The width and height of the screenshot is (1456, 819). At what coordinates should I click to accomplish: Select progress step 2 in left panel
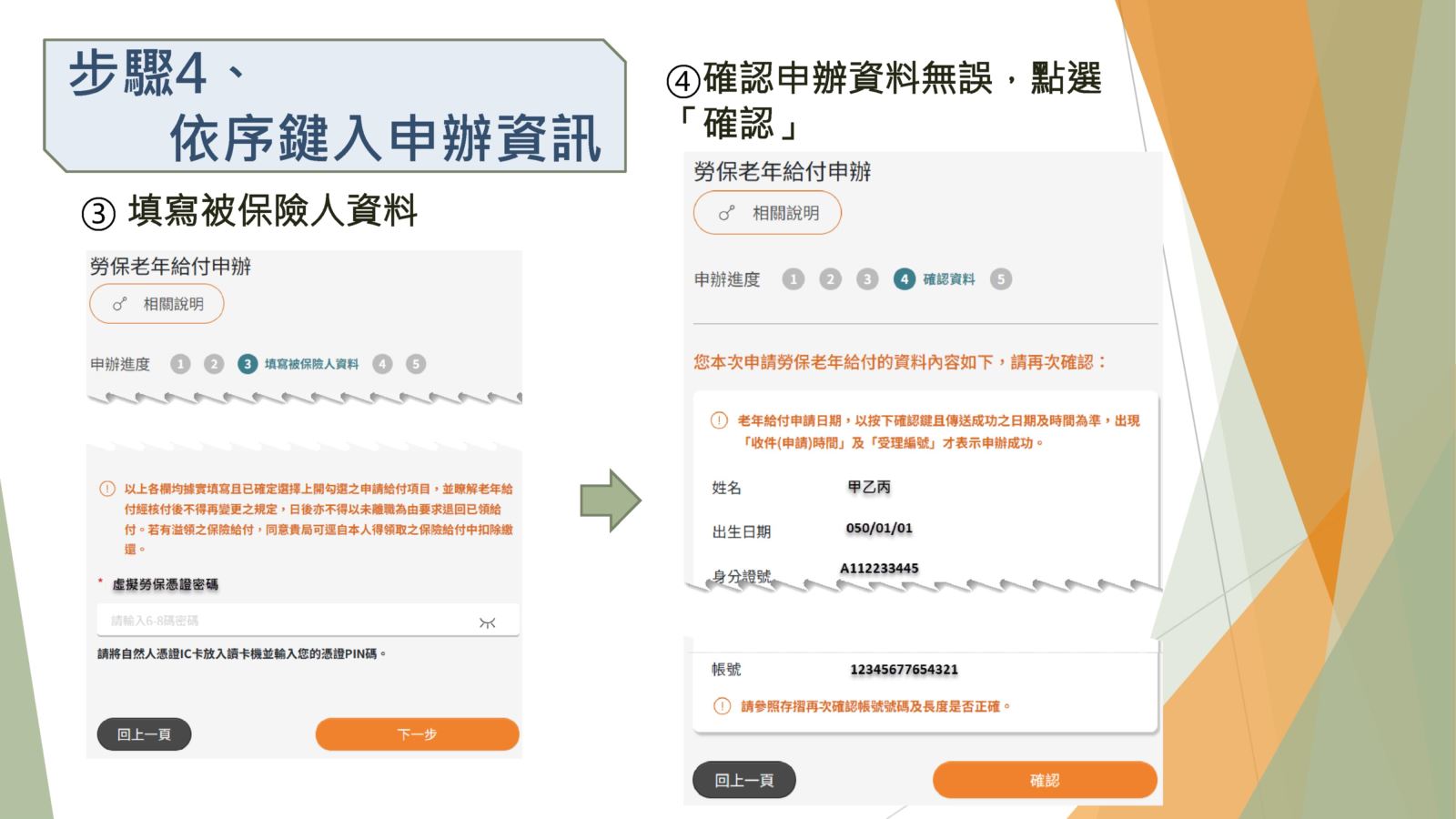(214, 364)
